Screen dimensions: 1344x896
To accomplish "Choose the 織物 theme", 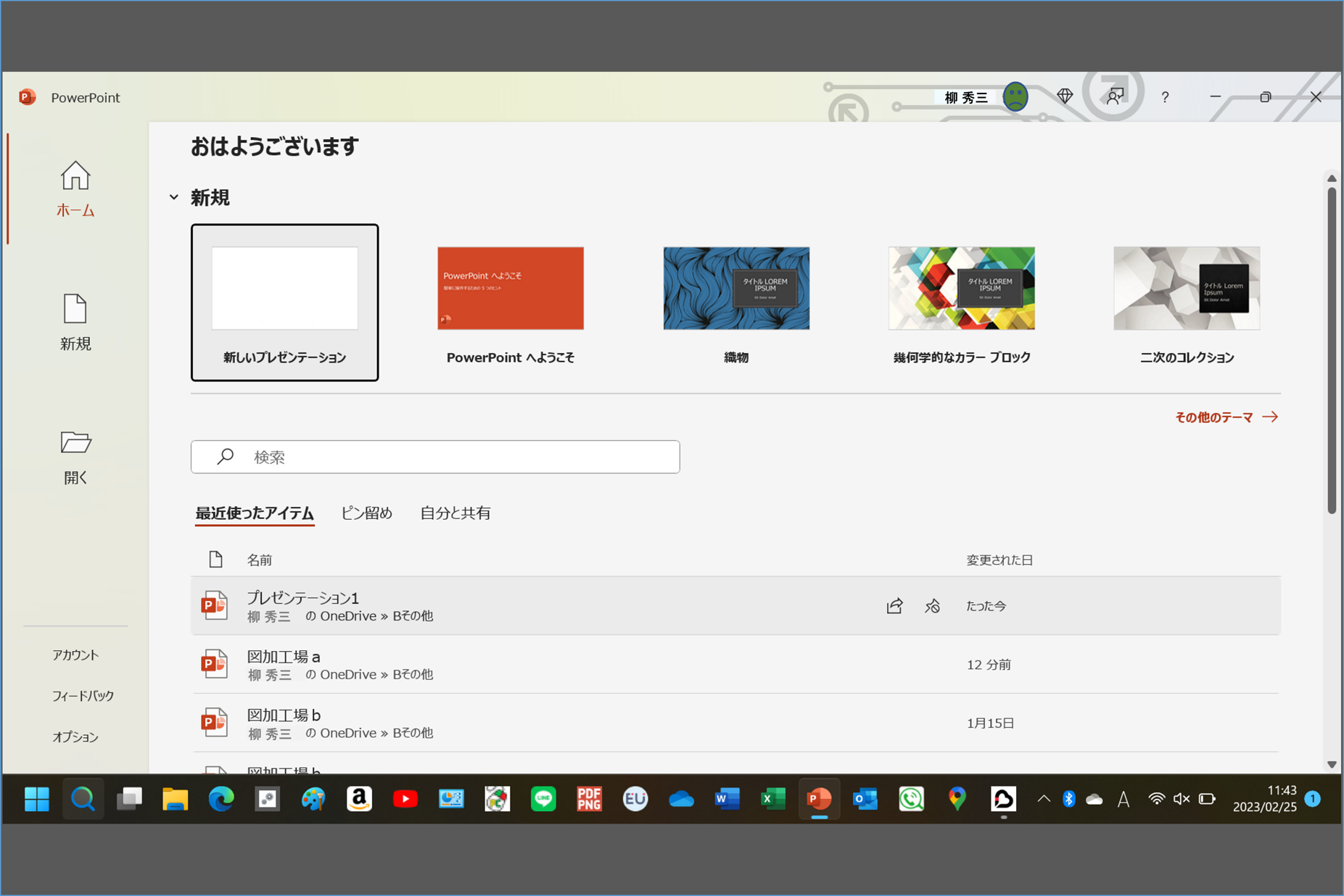I will point(736,302).
